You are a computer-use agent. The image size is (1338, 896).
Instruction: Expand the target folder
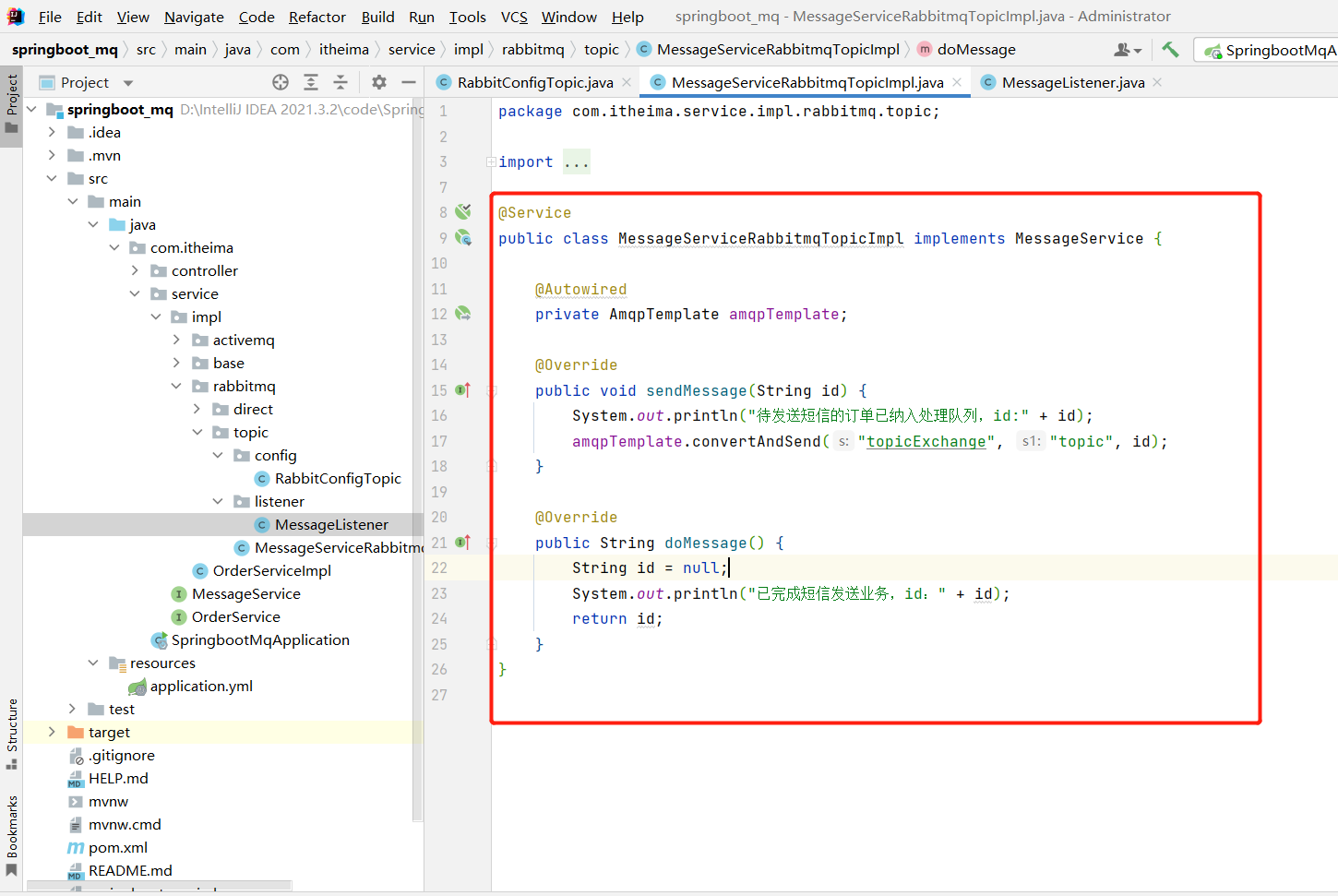pyautogui.click(x=52, y=732)
